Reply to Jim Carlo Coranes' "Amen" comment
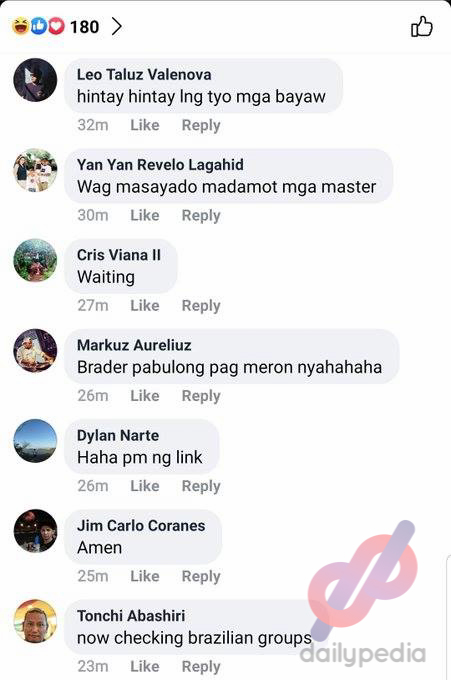The image size is (451, 680). pyautogui.click(x=201, y=576)
